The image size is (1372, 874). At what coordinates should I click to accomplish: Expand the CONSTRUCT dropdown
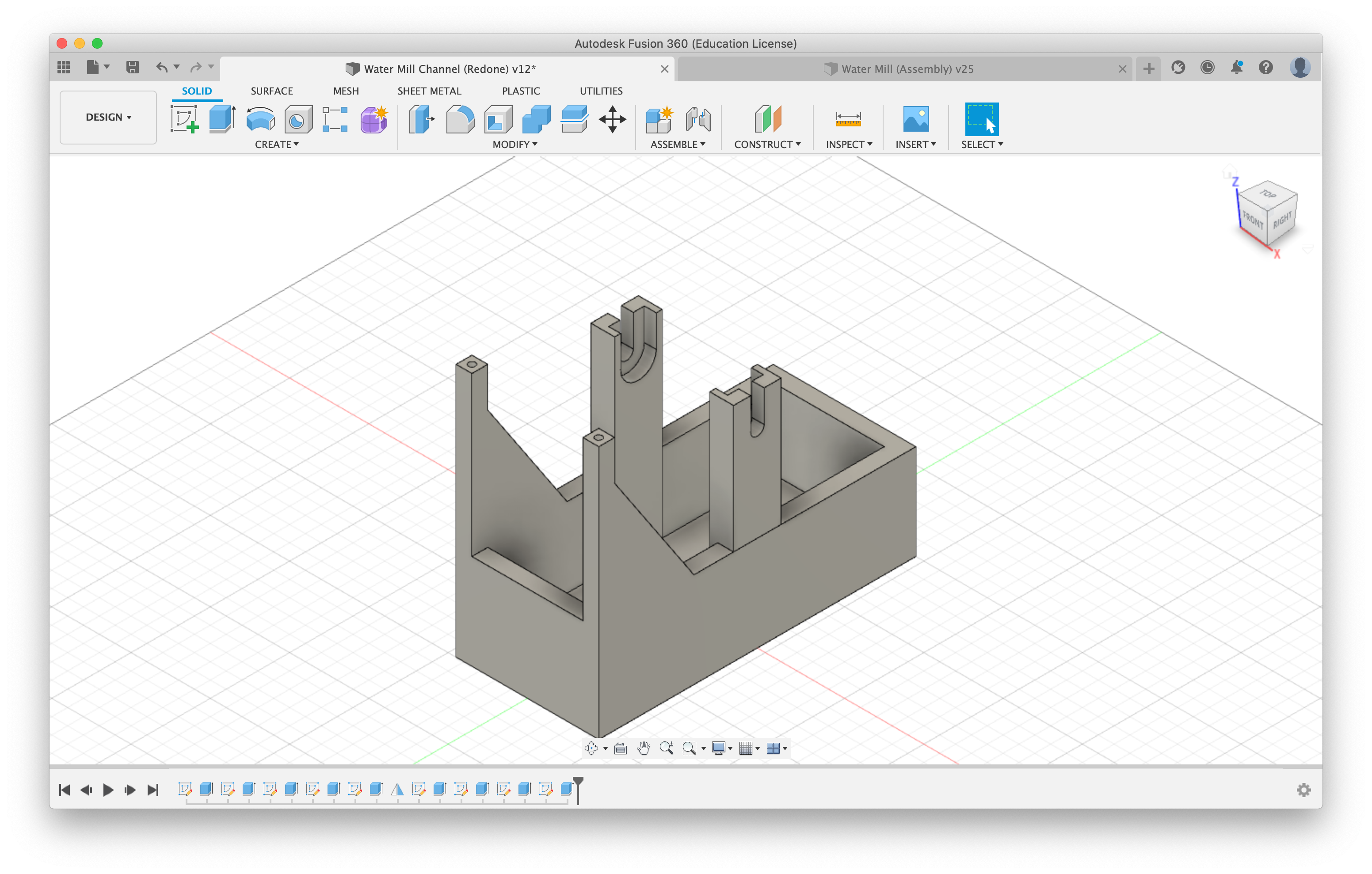tap(767, 145)
